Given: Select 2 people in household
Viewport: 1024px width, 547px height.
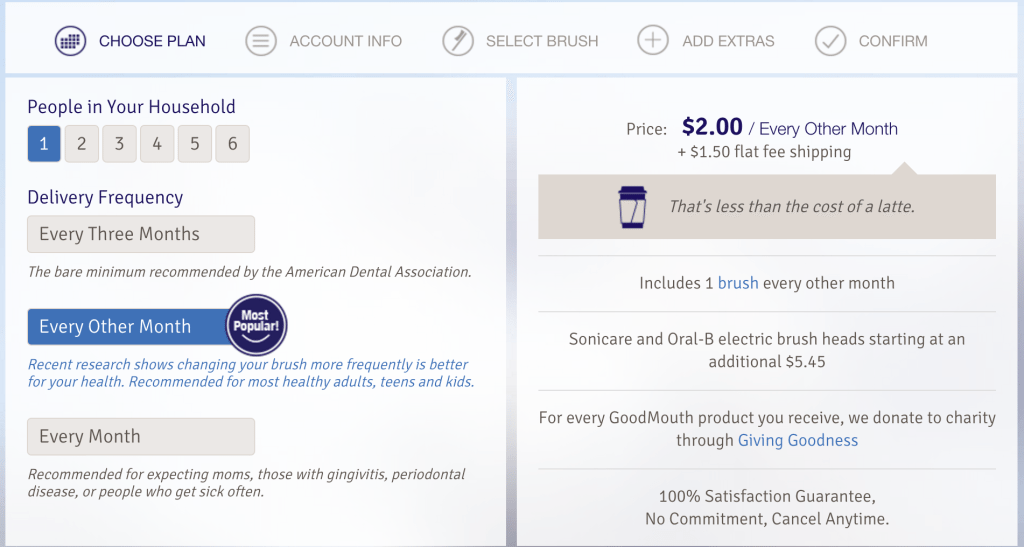Looking at the screenshot, I should [82, 144].
